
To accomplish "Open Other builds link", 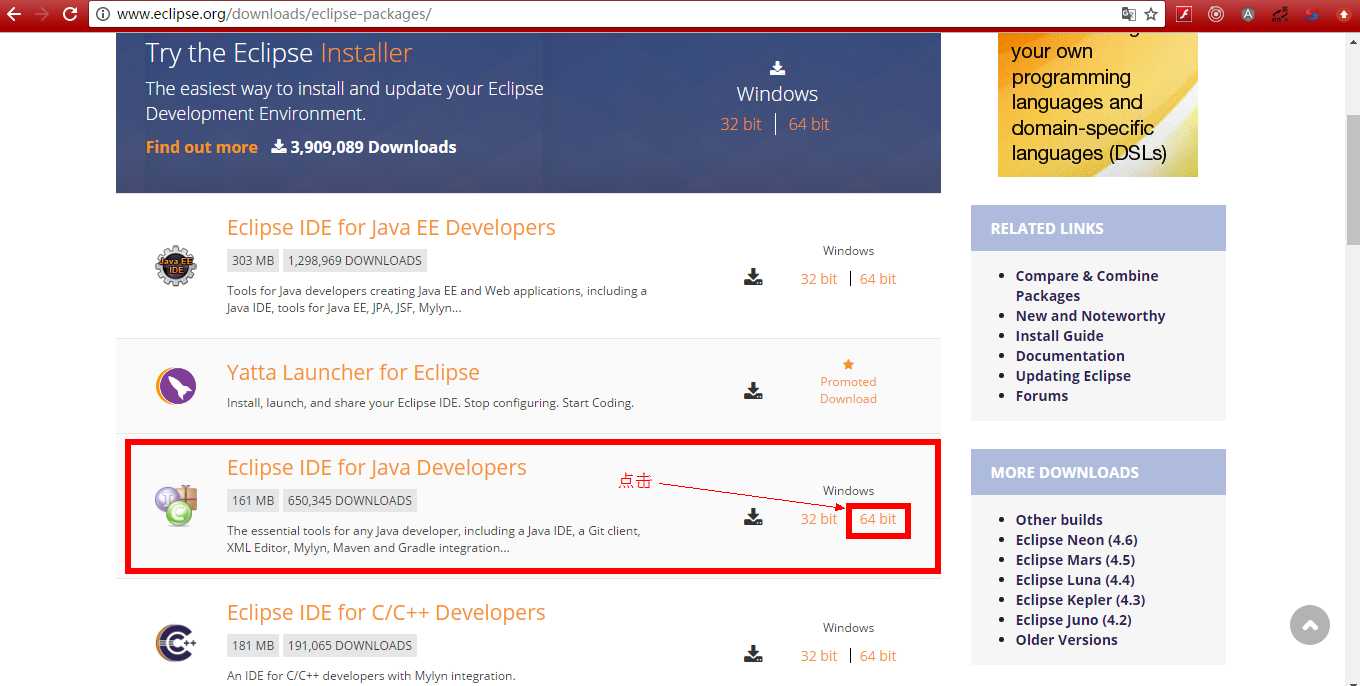I will [1059, 520].
